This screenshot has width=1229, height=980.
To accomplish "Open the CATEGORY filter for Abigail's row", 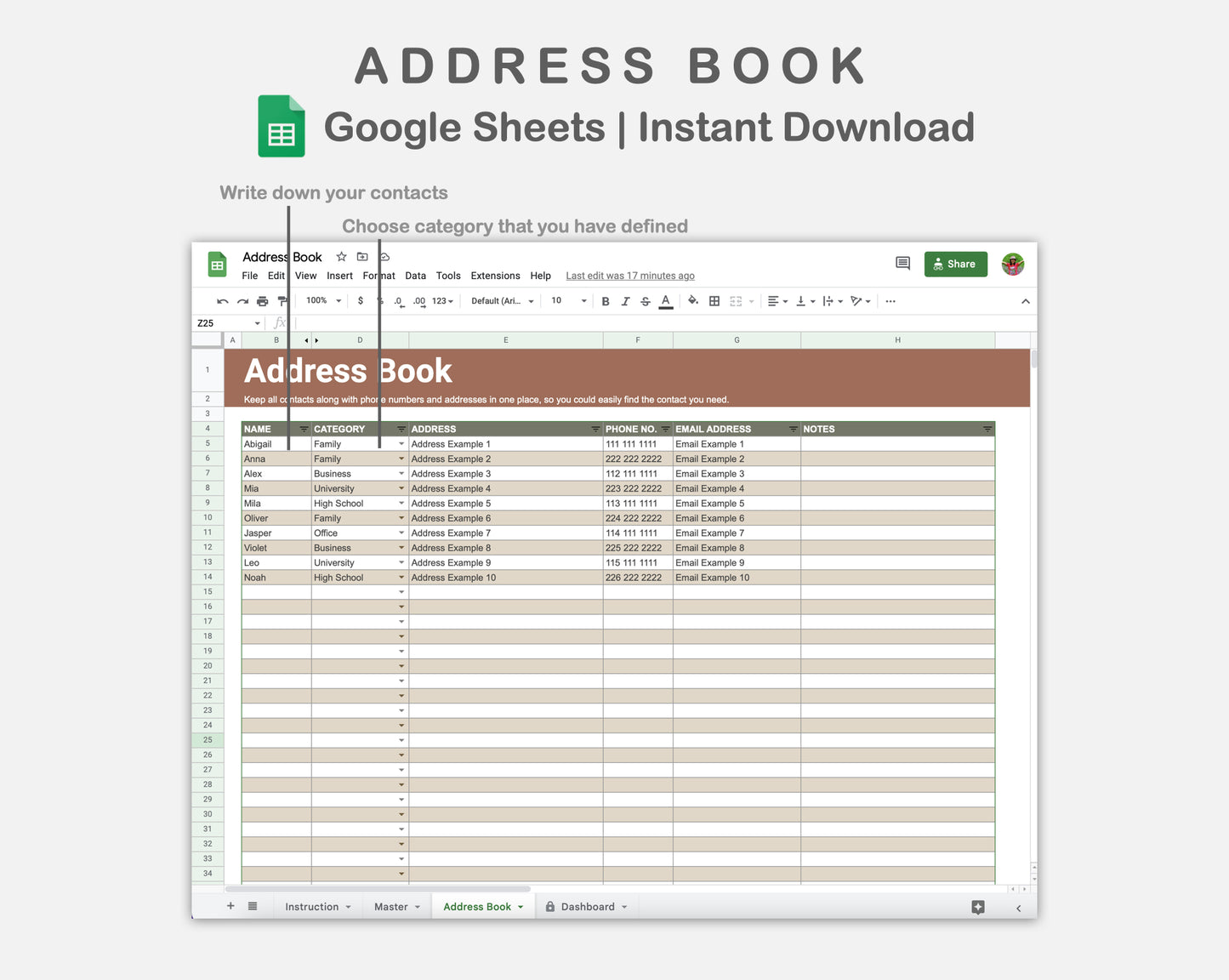I will [400, 443].
